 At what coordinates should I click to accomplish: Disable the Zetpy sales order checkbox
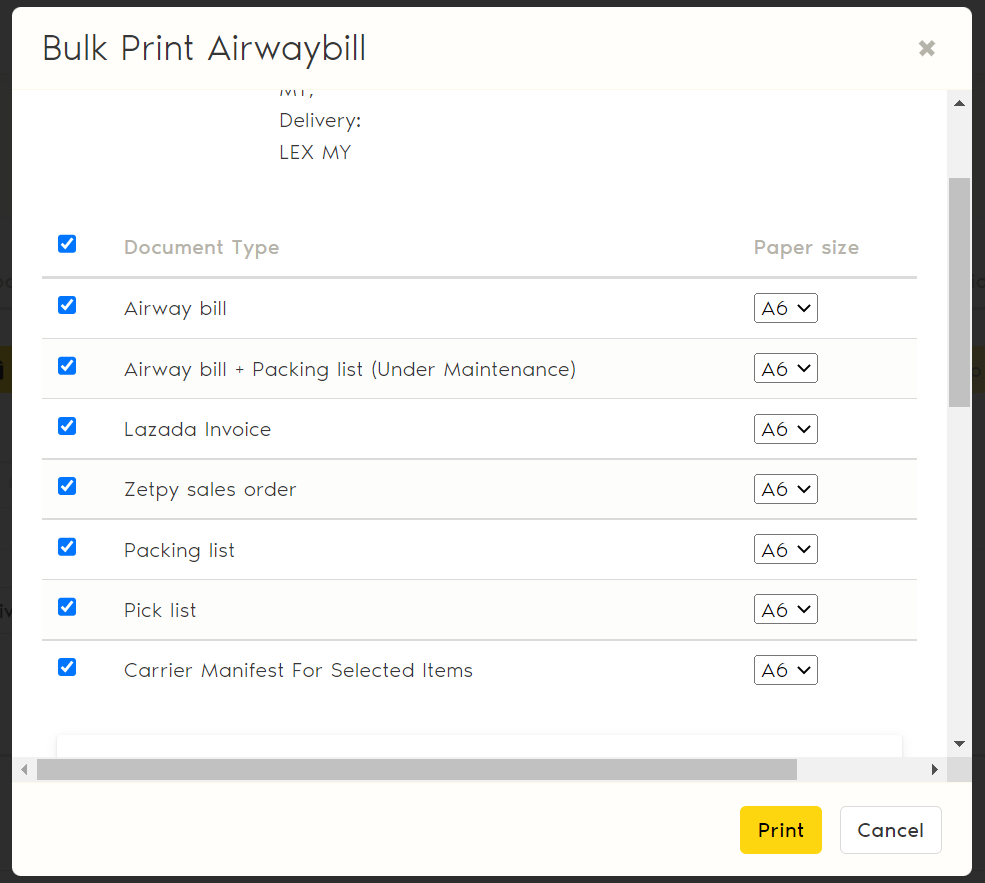(67, 486)
